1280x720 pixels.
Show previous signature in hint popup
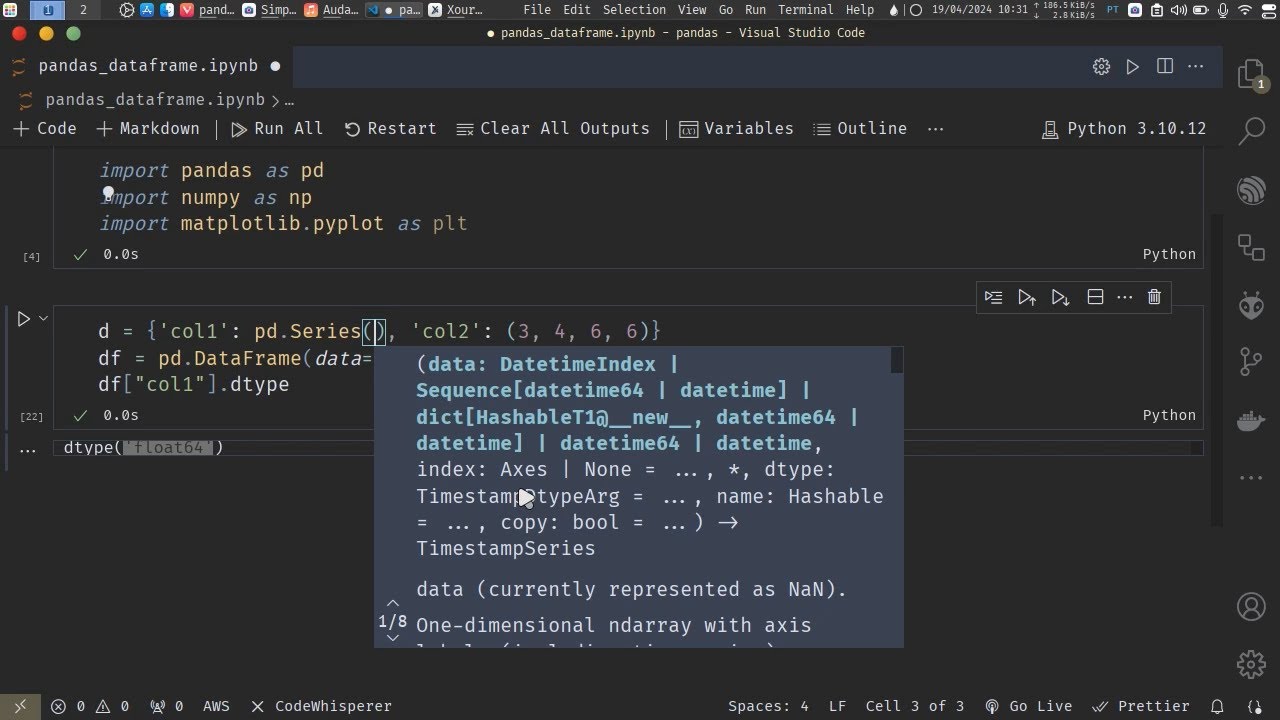[393, 604]
